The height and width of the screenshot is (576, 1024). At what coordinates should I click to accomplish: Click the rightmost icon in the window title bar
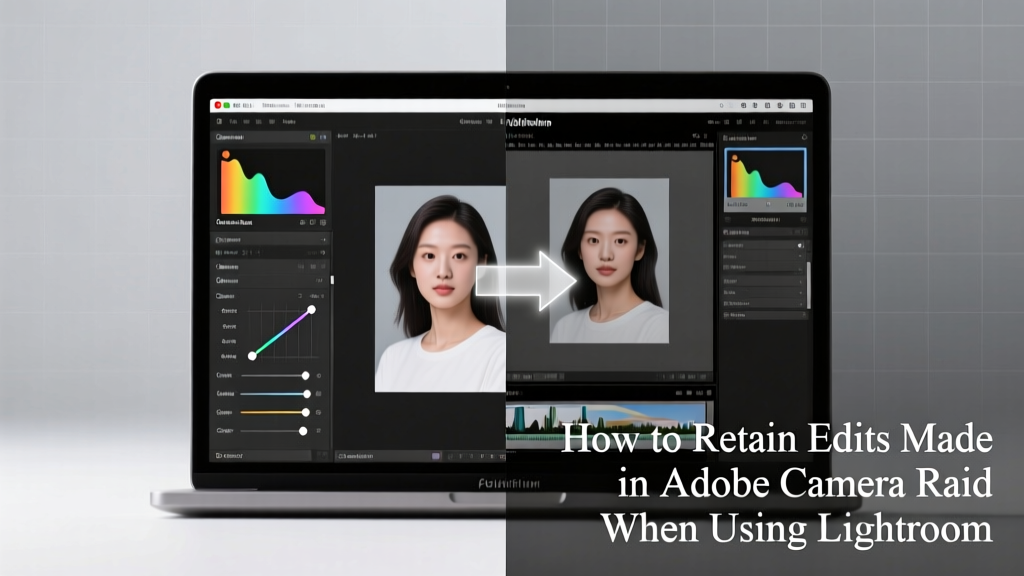pos(804,105)
